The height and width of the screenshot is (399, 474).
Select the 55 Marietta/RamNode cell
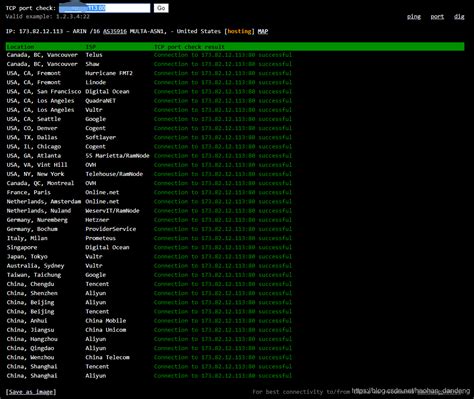[x=117, y=156]
